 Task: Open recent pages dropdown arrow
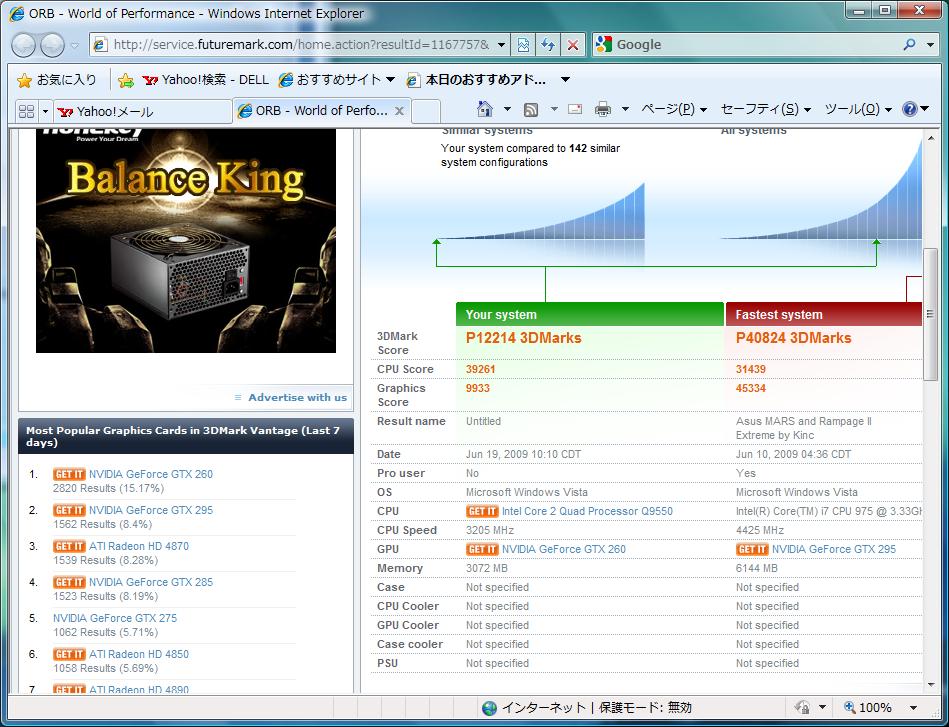[x=74, y=45]
